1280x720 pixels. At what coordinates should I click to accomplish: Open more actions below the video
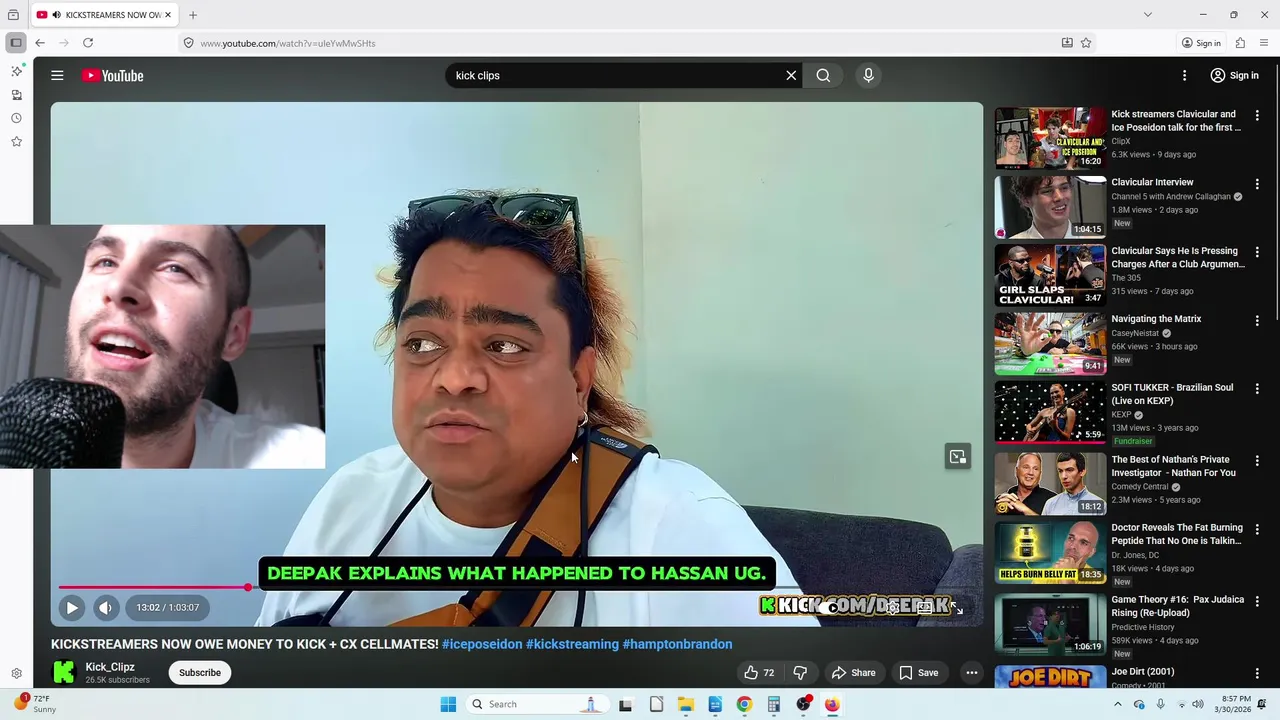tap(971, 673)
